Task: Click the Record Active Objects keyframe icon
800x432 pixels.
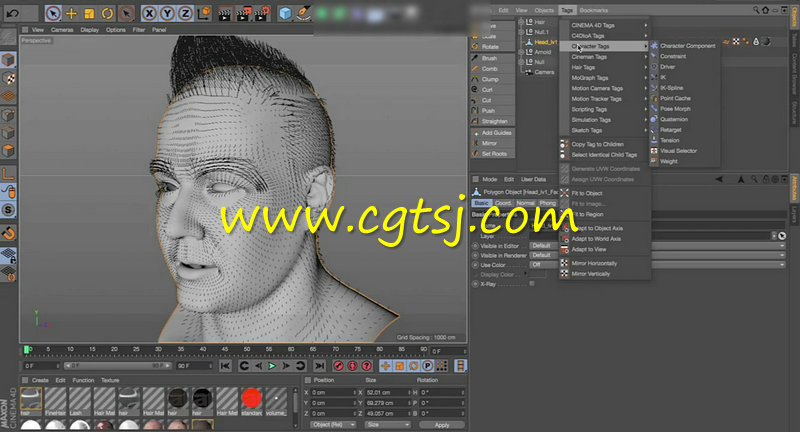Action: [x=338, y=366]
